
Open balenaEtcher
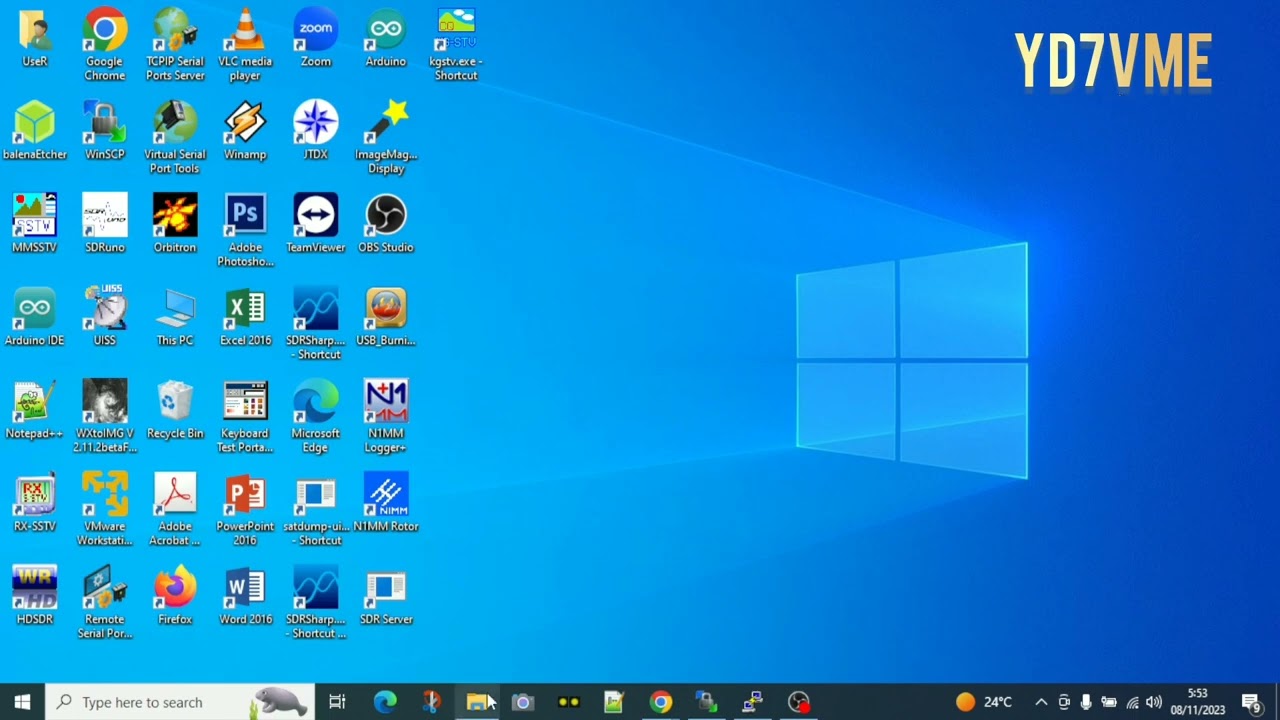click(x=35, y=131)
